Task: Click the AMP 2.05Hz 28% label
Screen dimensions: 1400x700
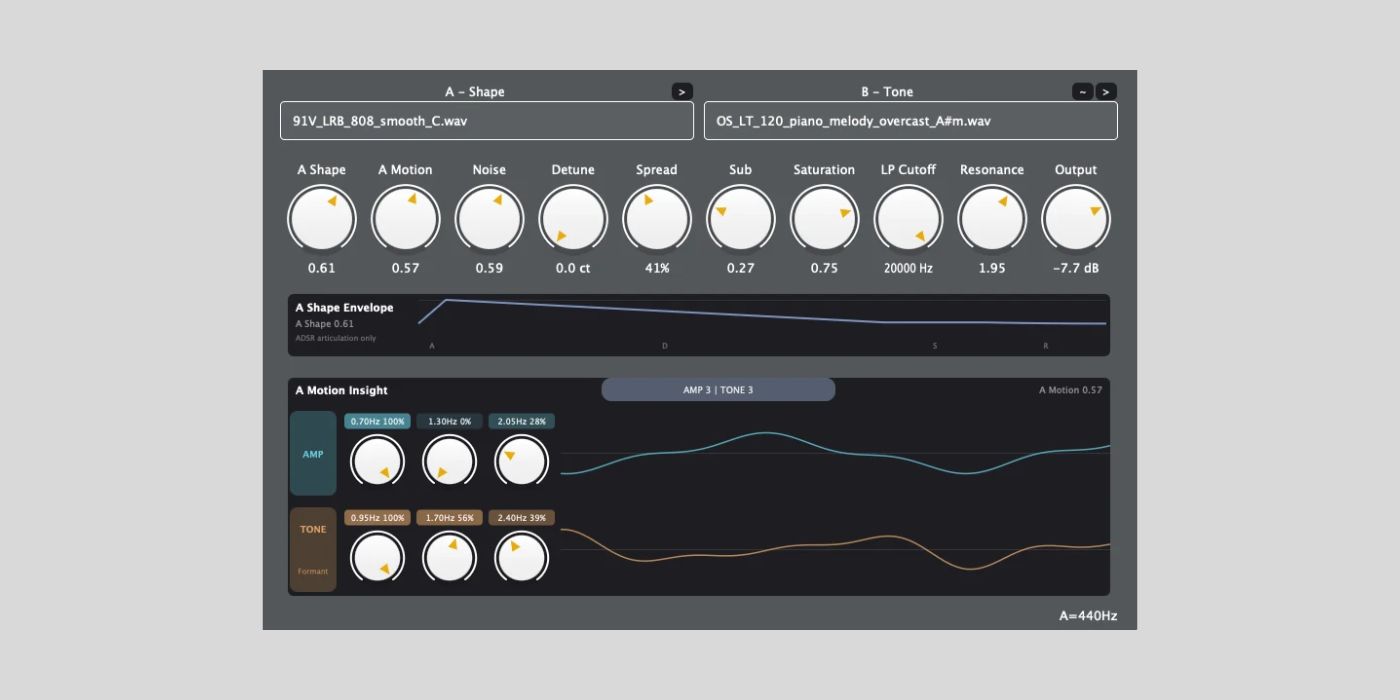Action: [522, 422]
